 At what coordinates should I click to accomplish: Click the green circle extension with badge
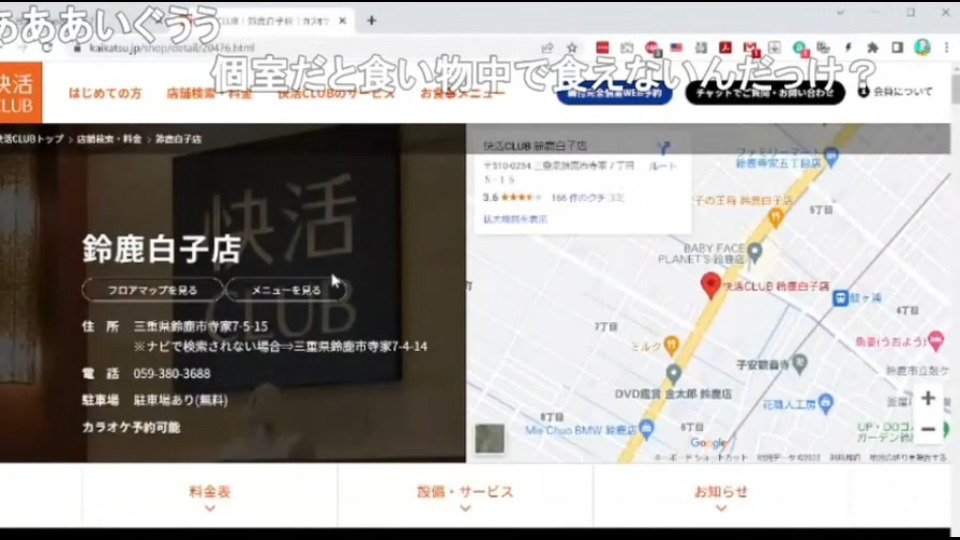(800, 48)
